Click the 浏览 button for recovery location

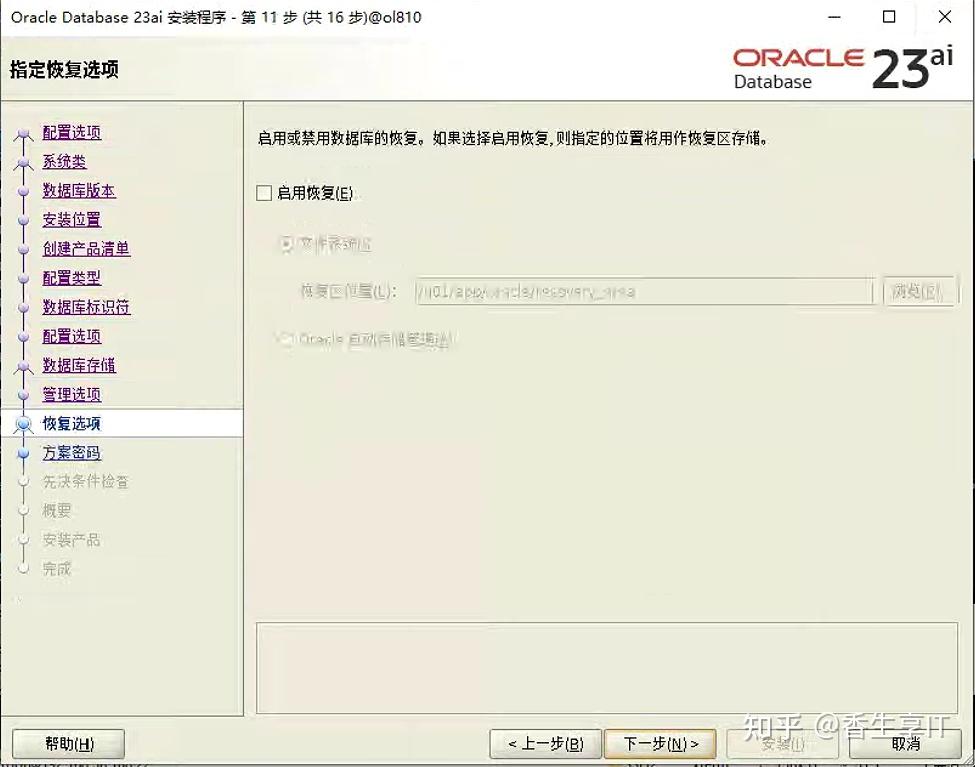click(919, 290)
